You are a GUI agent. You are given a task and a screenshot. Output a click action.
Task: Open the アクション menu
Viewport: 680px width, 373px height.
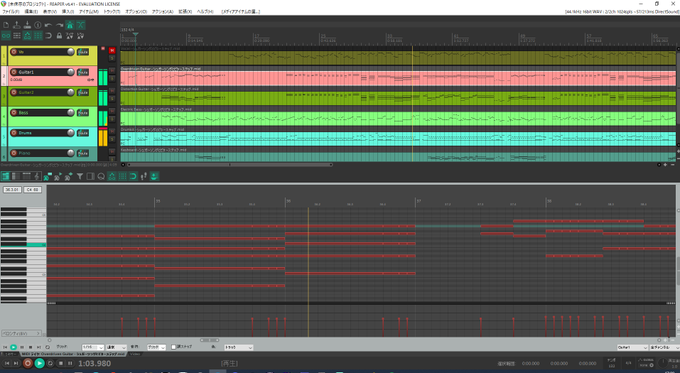(x=163, y=12)
